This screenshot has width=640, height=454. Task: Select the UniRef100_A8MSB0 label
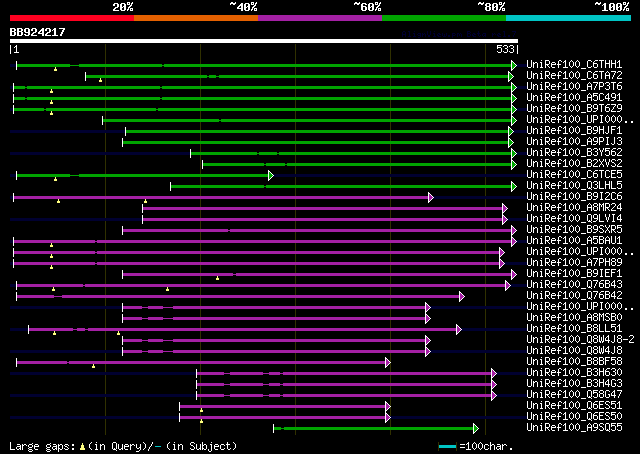click(574, 318)
